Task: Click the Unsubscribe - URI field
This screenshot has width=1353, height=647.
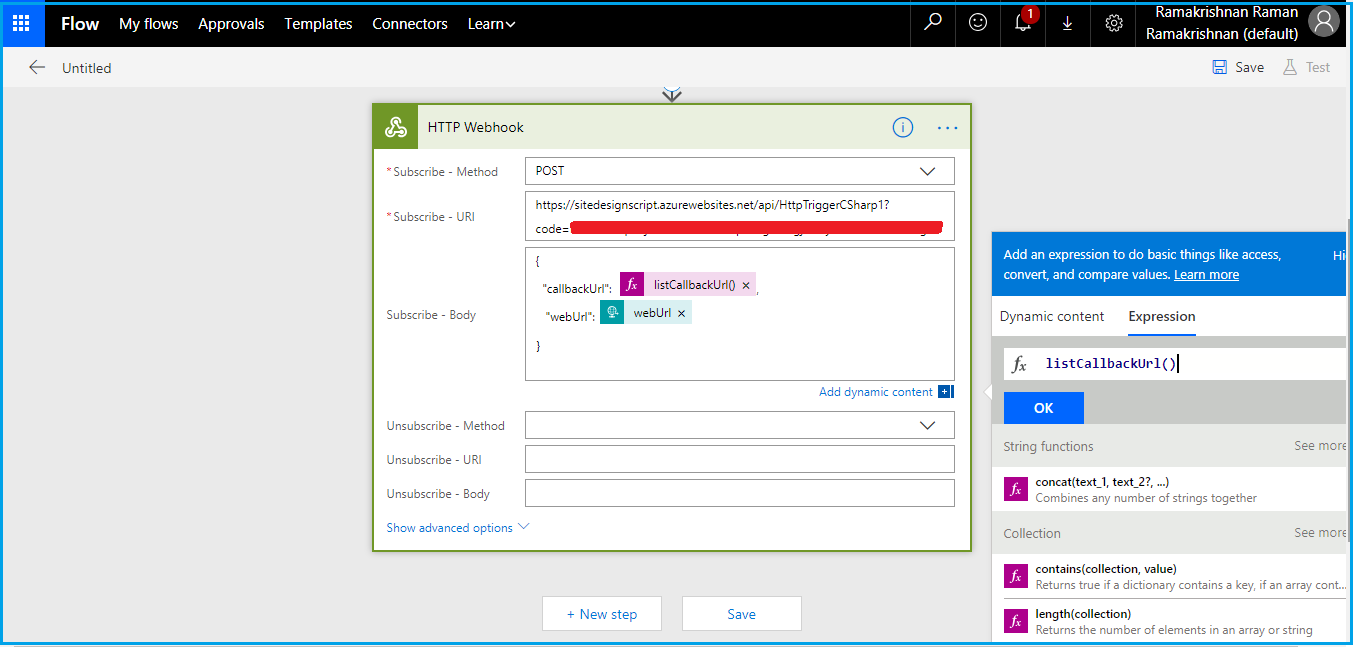Action: point(740,459)
